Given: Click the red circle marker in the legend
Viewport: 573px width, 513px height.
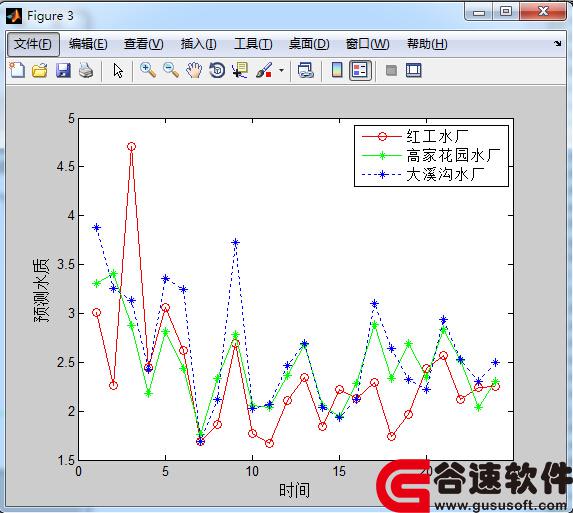Looking at the screenshot, I should click(x=382, y=137).
